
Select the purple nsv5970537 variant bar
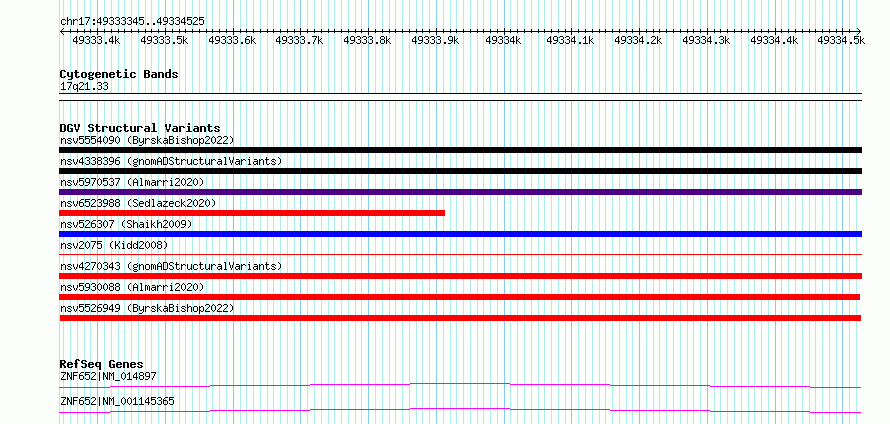(460, 192)
